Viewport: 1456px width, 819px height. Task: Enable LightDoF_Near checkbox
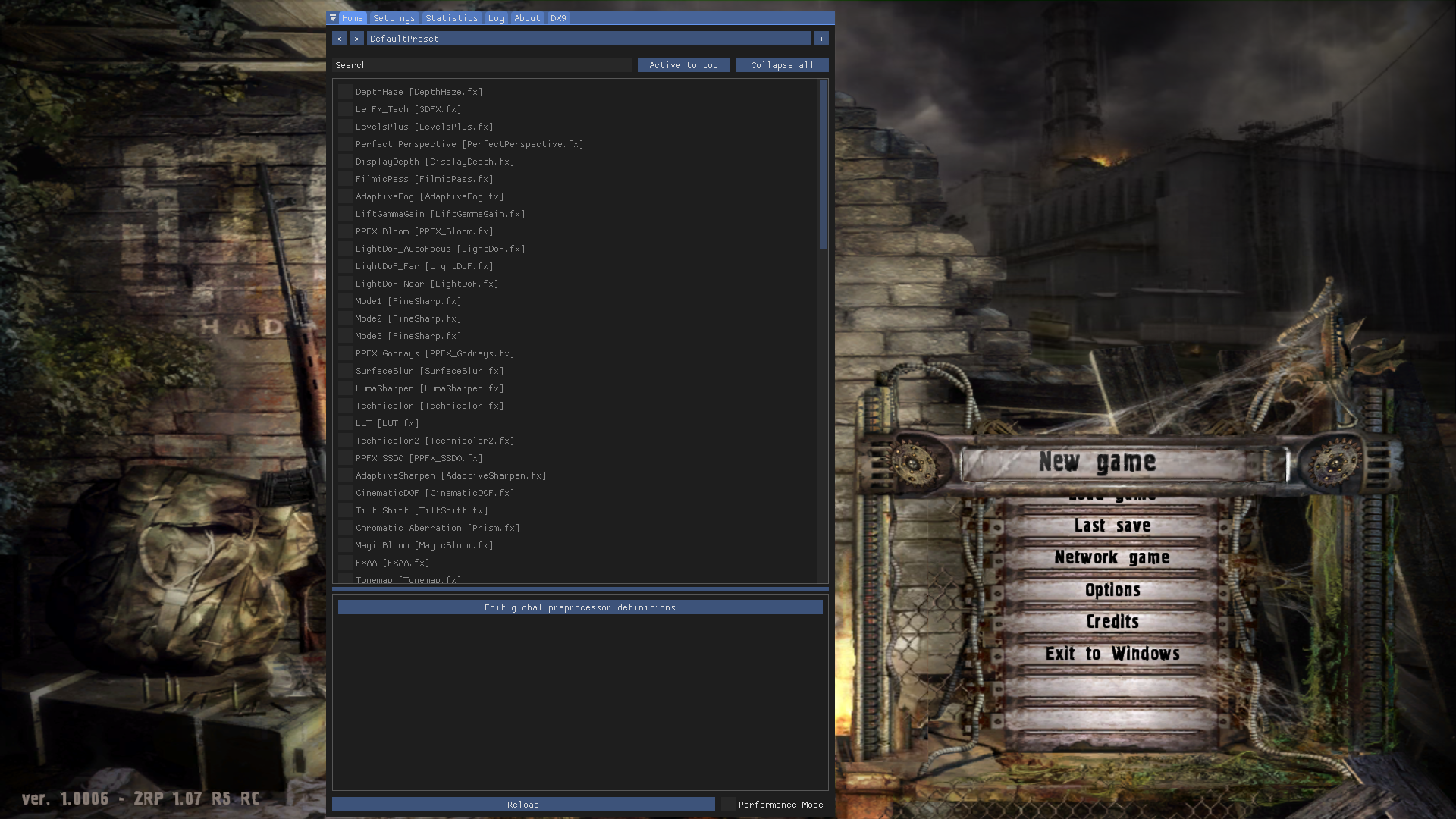(x=345, y=284)
